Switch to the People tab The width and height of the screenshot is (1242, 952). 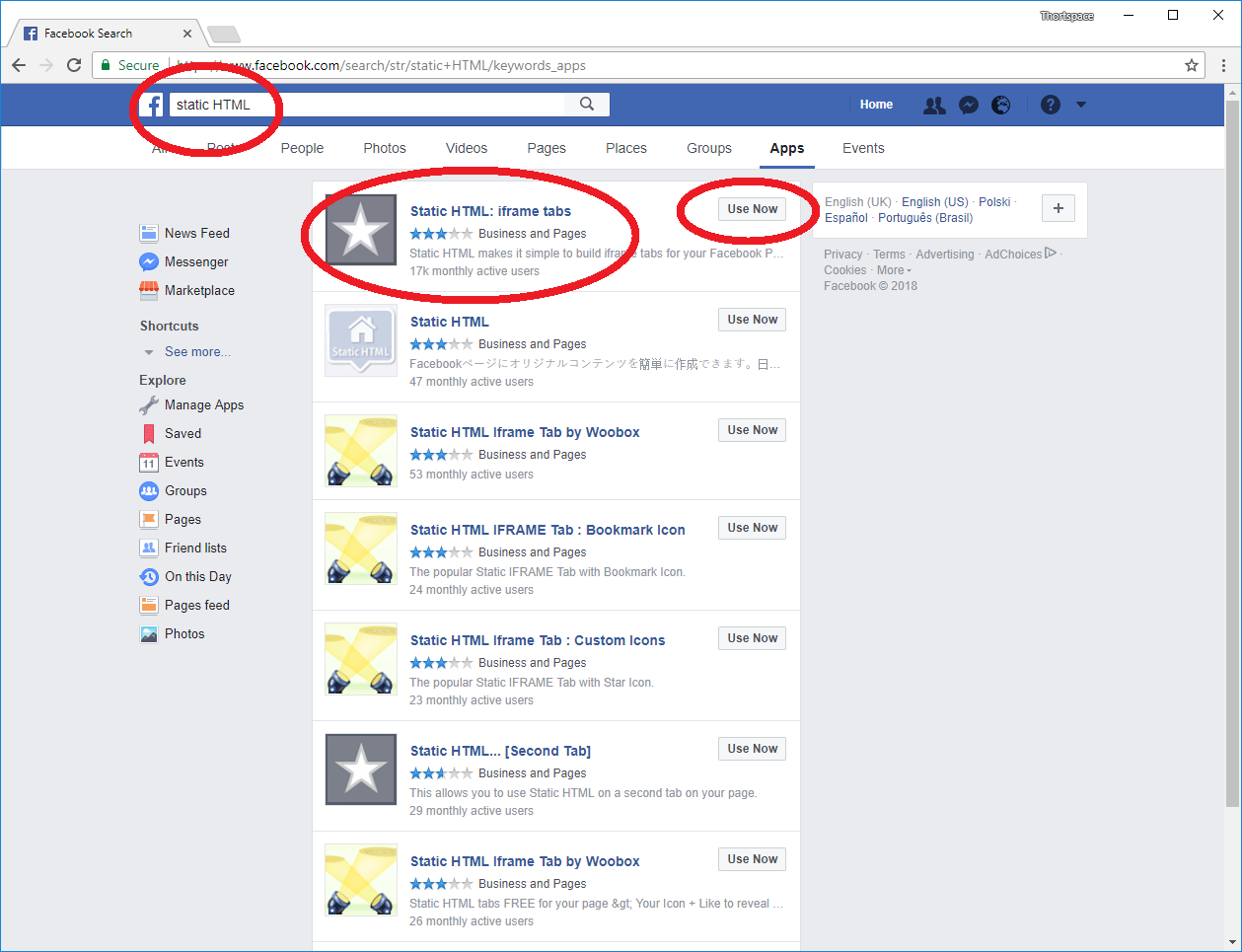point(302,148)
